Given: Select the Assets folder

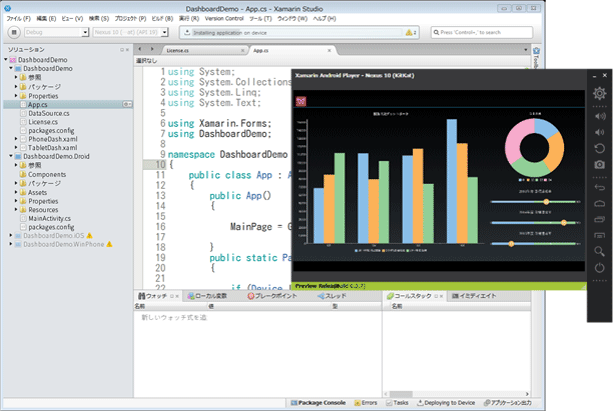Looking at the screenshot, I should [x=37, y=192].
